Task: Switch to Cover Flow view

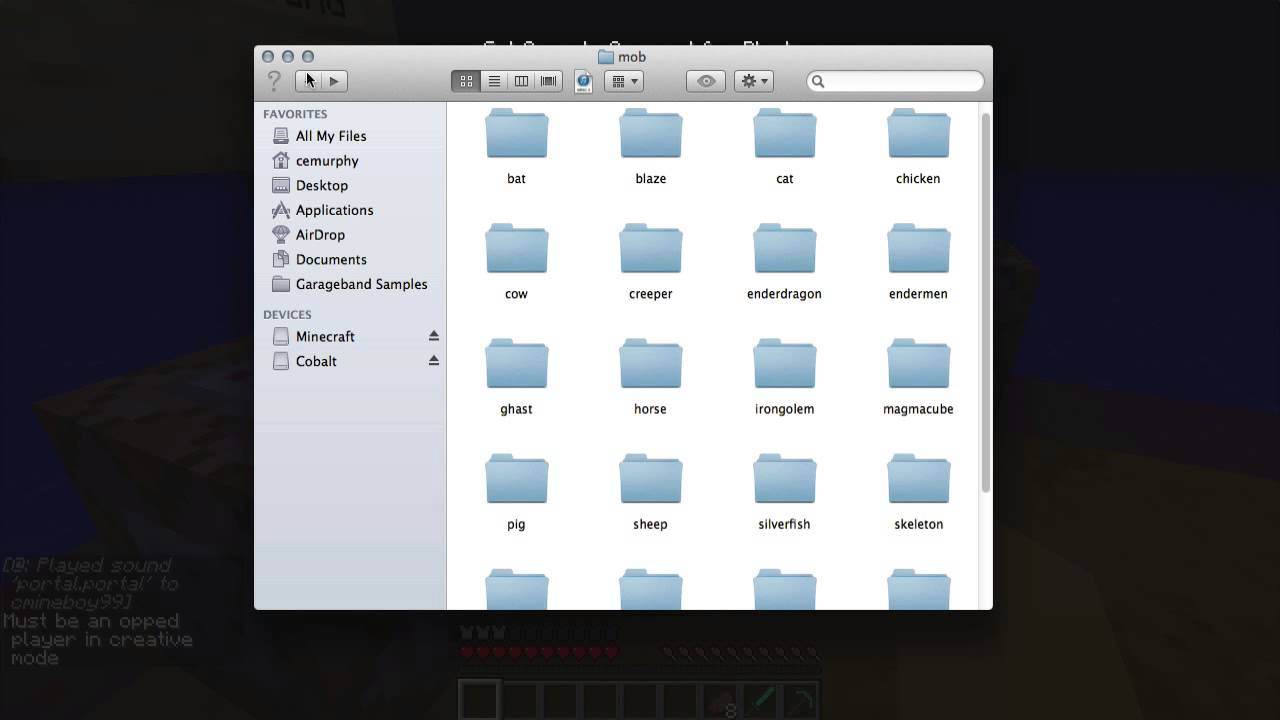Action: [x=549, y=81]
